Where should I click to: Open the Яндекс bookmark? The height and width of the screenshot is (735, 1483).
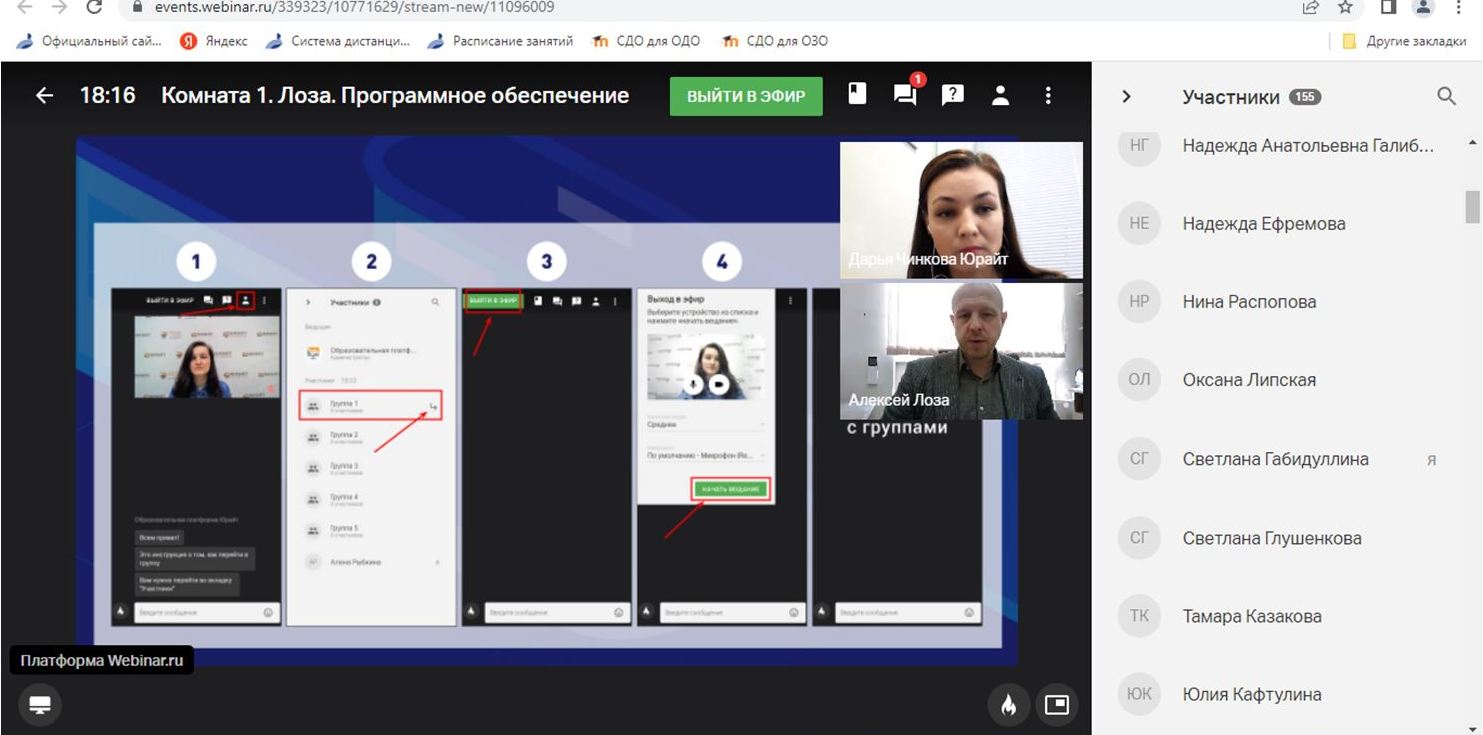(x=215, y=41)
